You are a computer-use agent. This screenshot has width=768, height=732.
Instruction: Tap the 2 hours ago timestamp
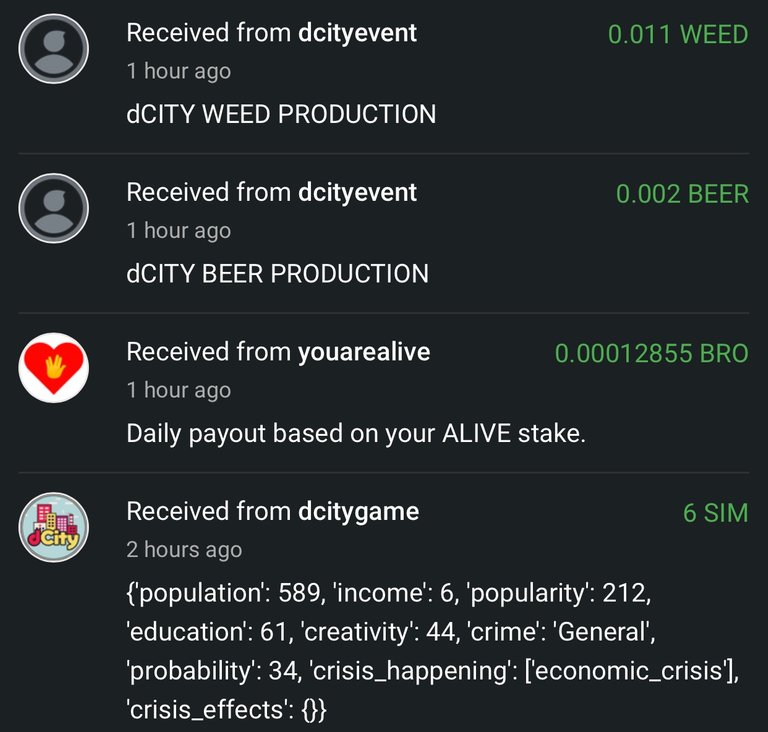pos(184,550)
